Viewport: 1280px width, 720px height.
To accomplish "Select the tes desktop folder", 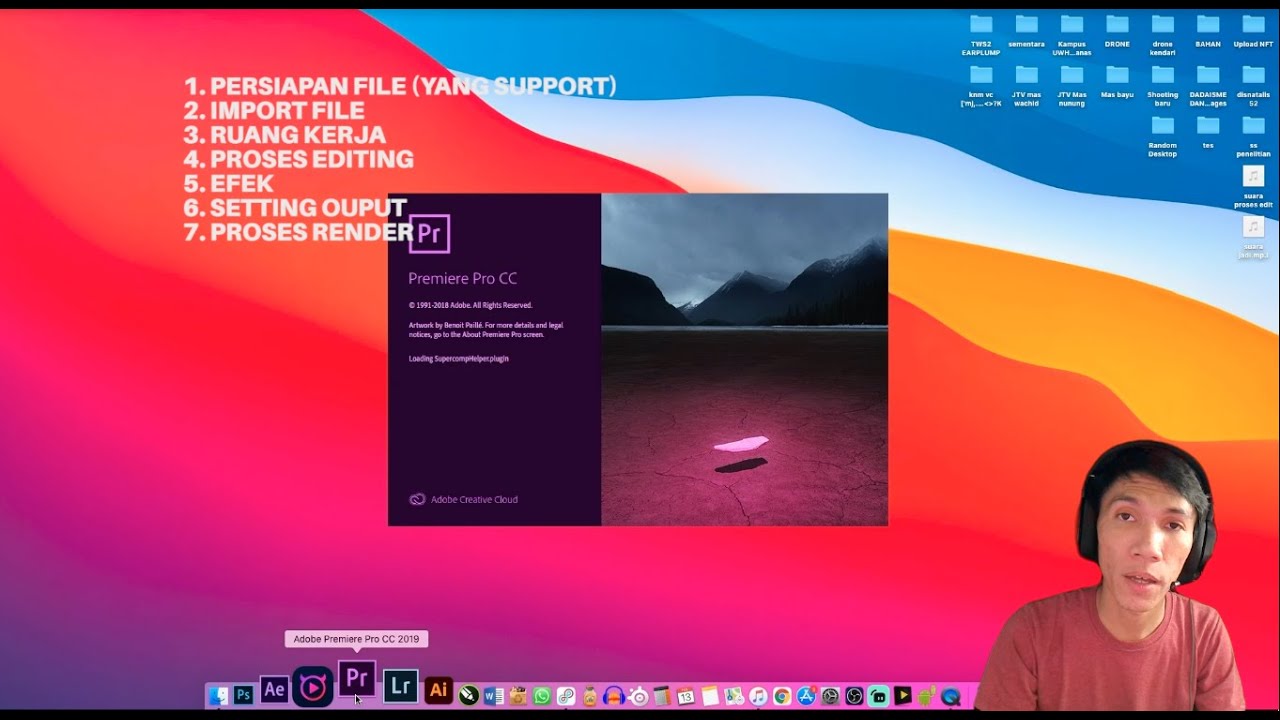I will [x=1208, y=132].
